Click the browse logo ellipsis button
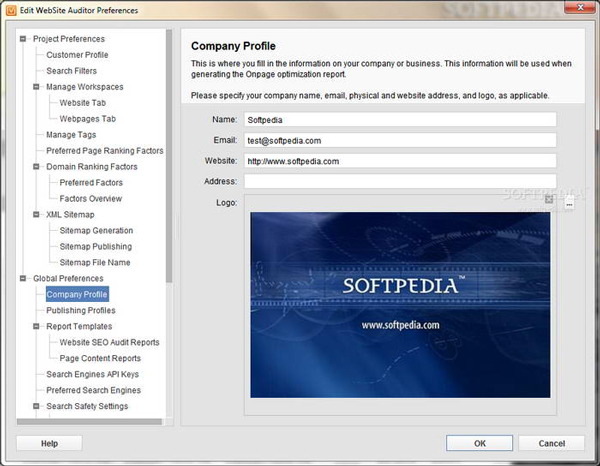 pos(569,205)
